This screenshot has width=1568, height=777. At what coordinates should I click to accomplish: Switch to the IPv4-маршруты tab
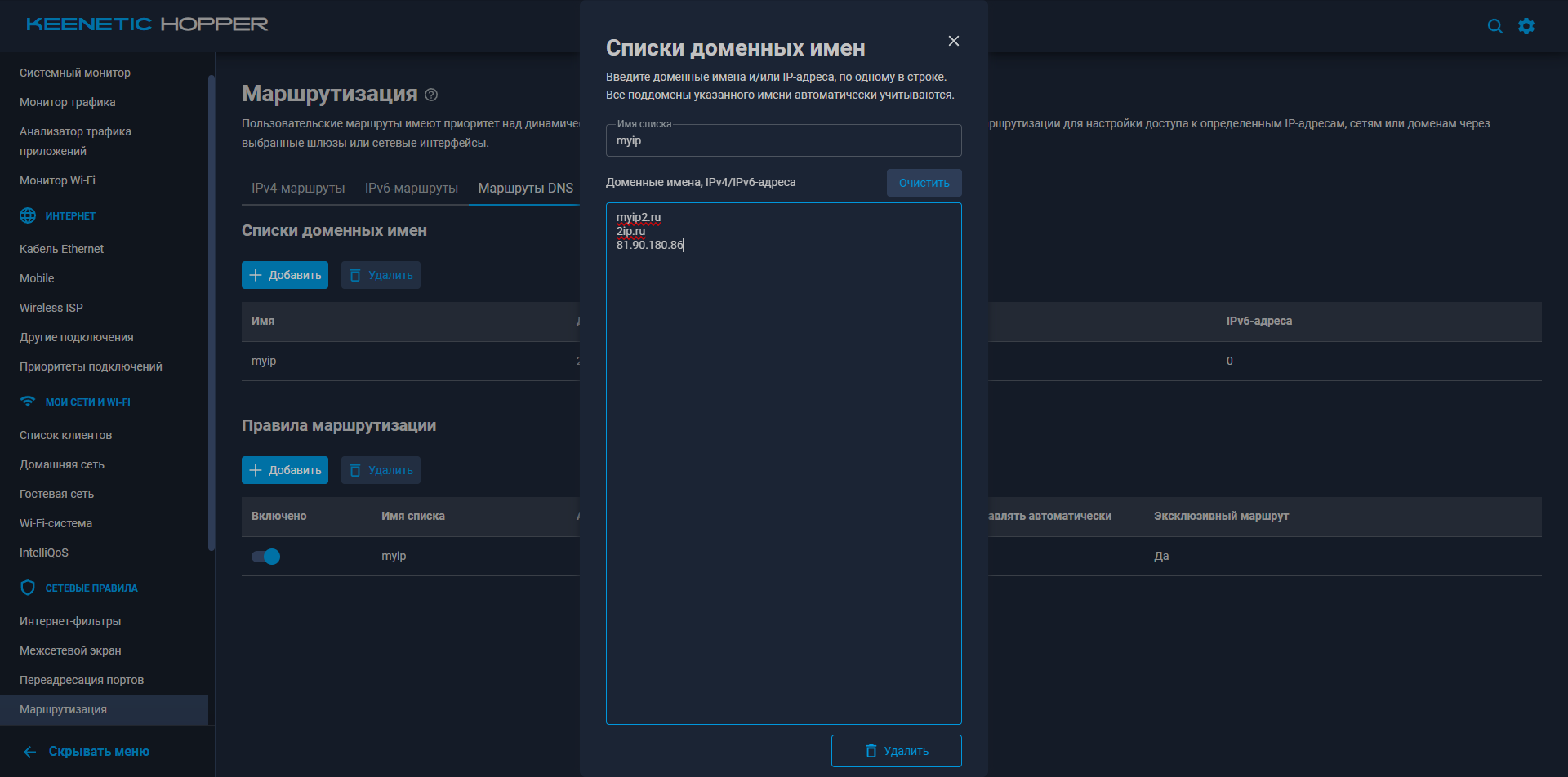[x=298, y=189]
